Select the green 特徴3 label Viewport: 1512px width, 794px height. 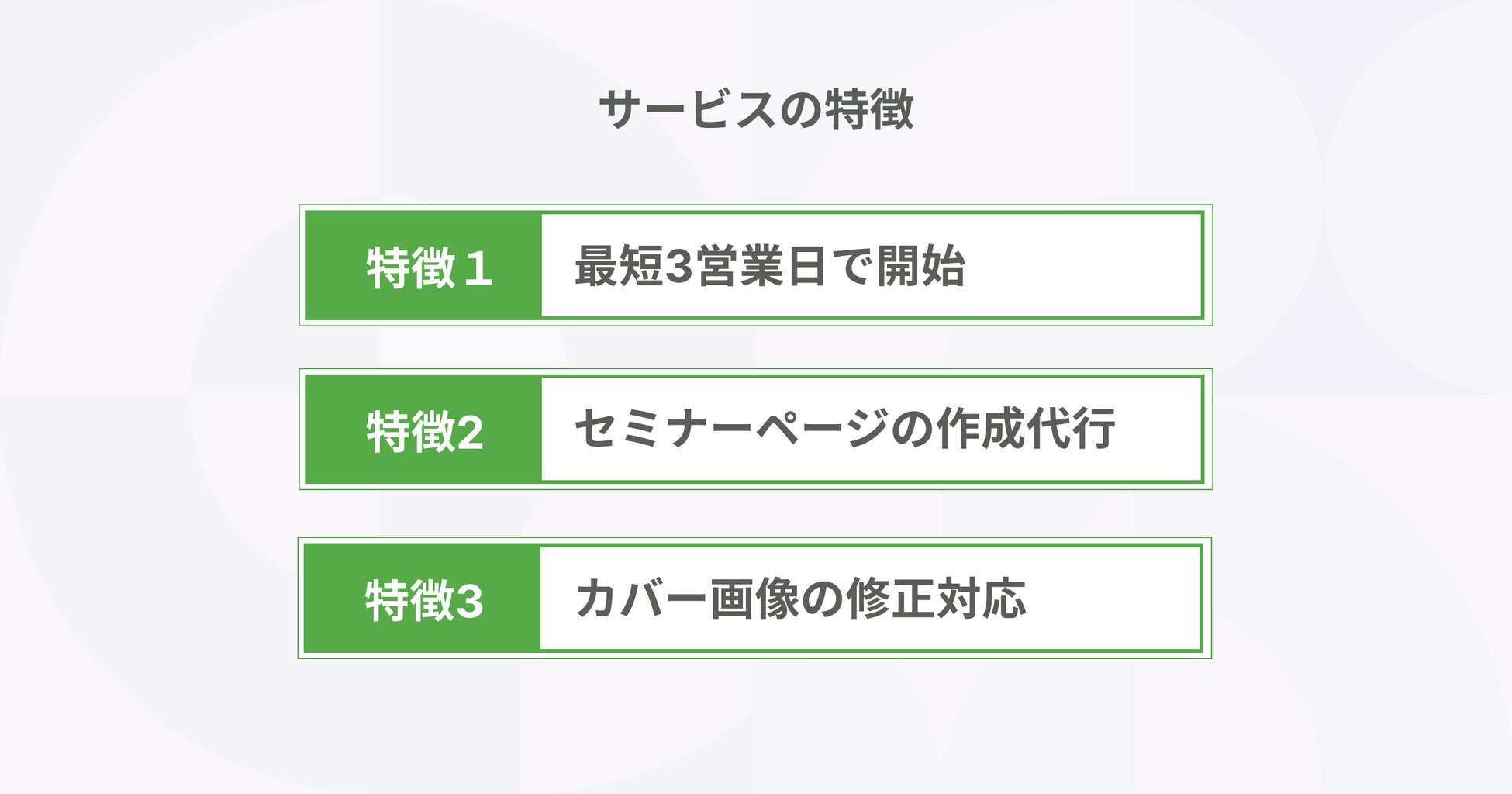(423, 598)
